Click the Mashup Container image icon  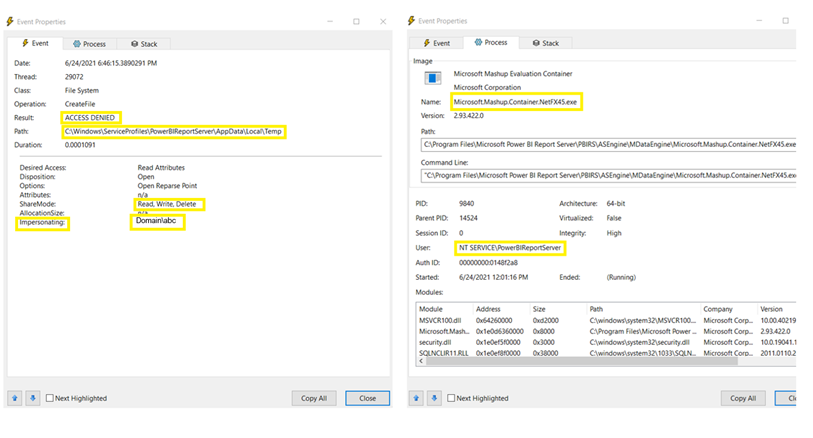[433, 78]
